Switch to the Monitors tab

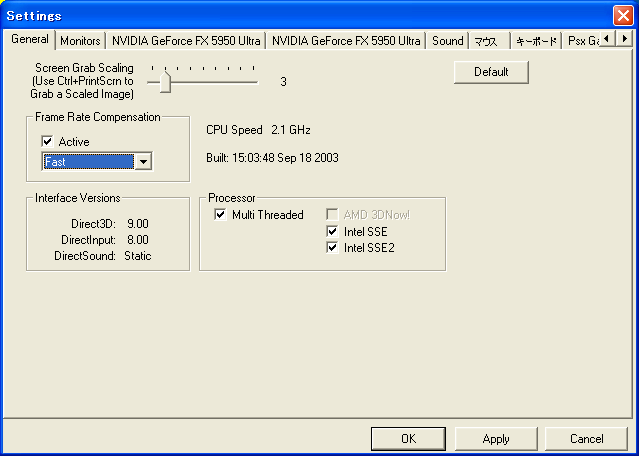80,41
